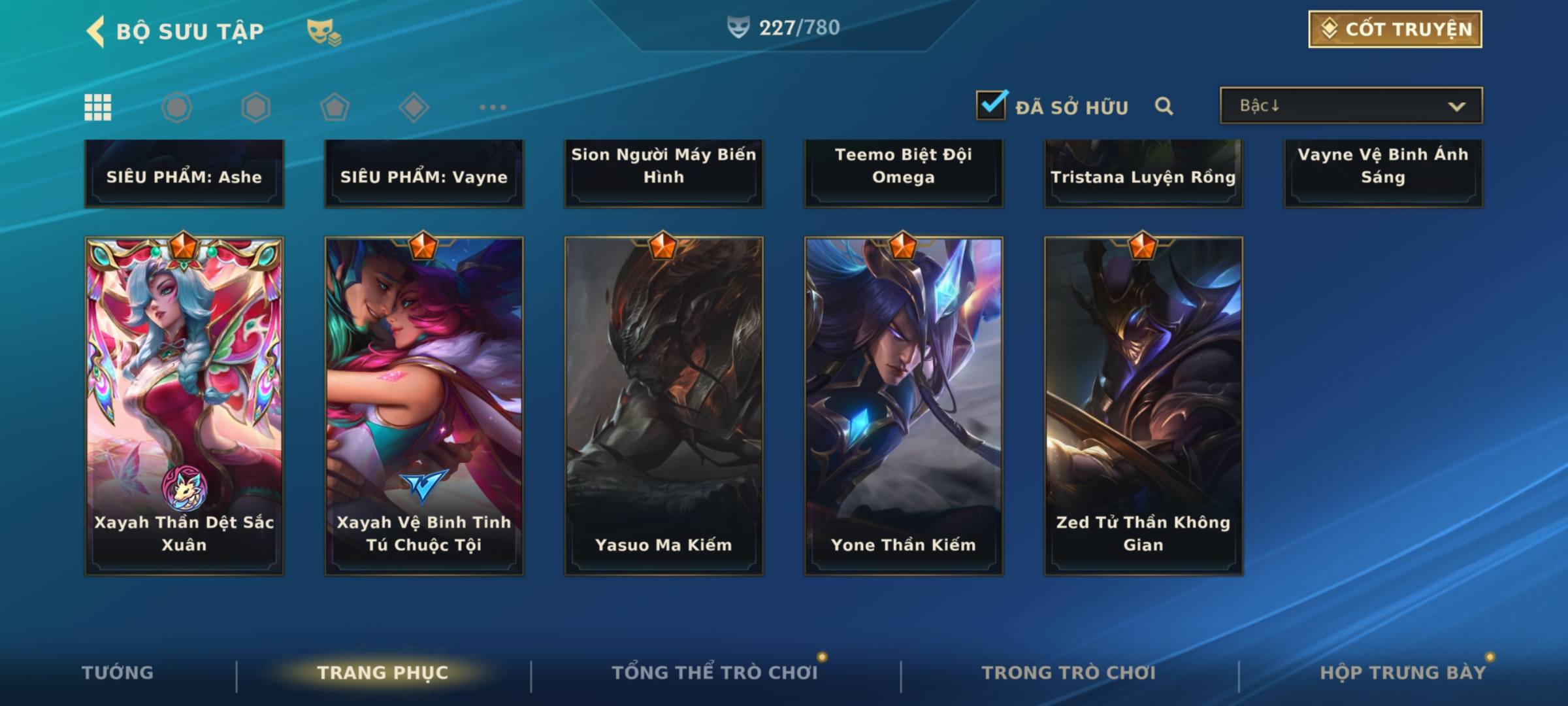Select Xayah Thần Dệt Sắc Xuân skin
The width and height of the screenshot is (1568, 706).
click(x=184, y=405)
